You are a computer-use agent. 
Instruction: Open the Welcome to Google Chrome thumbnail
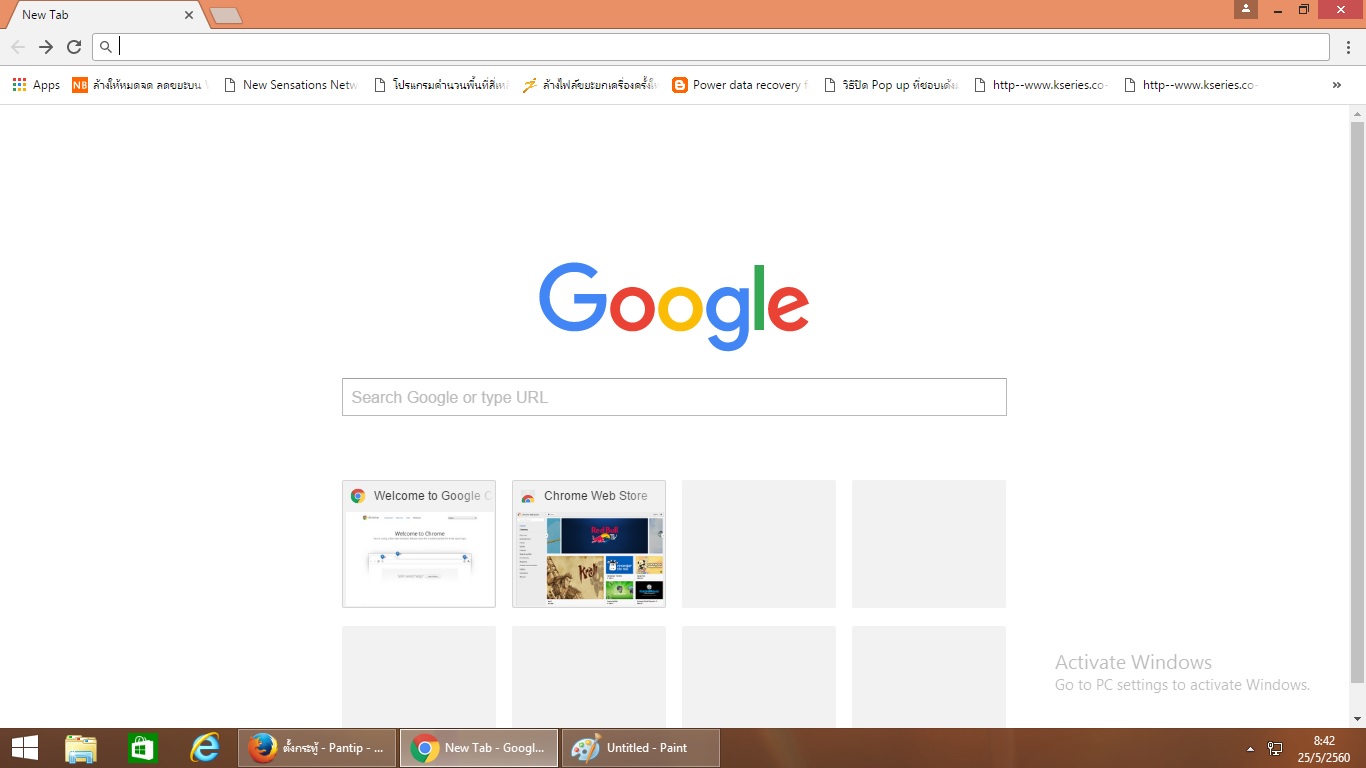419,544
